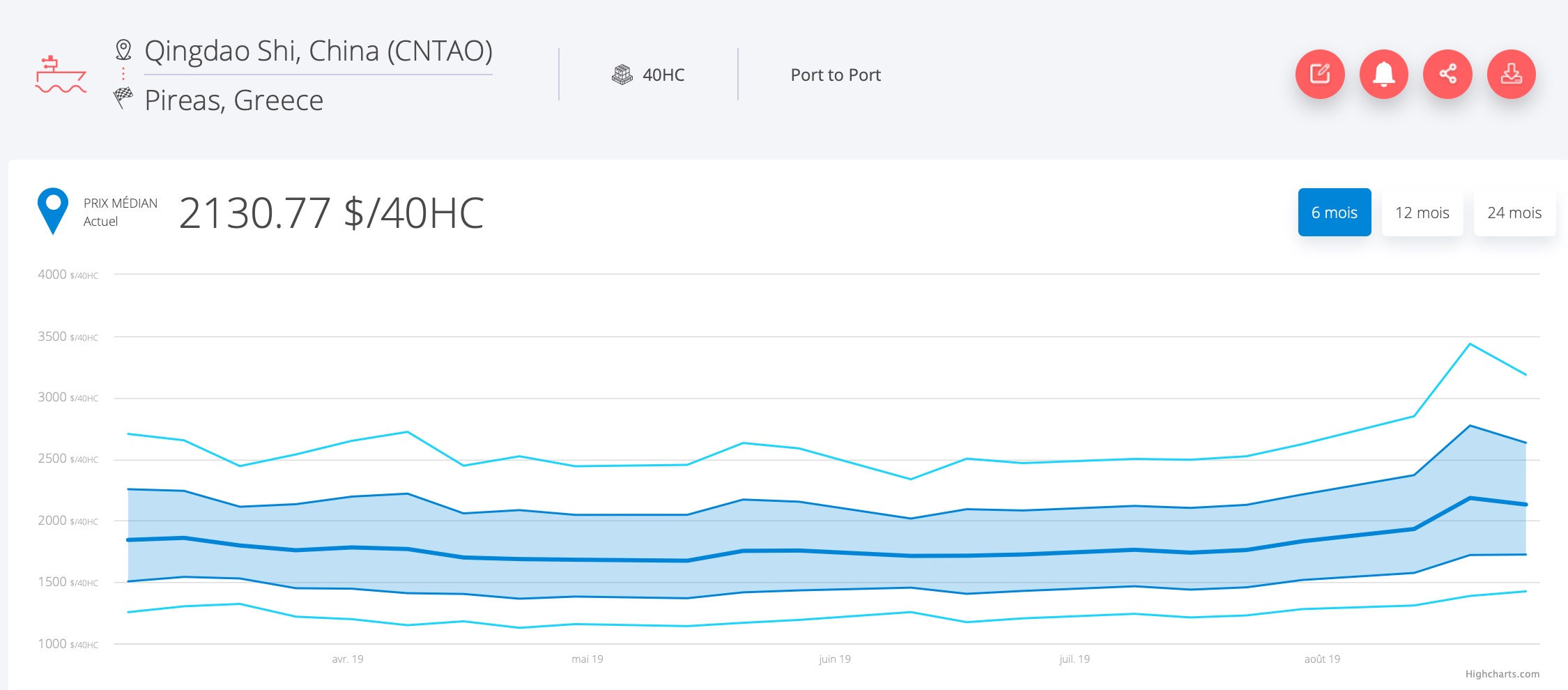The width and height of the screenshot is (1568, 690).
Task: Click the avr. 19 x-axis label
Action: point(348,659)
